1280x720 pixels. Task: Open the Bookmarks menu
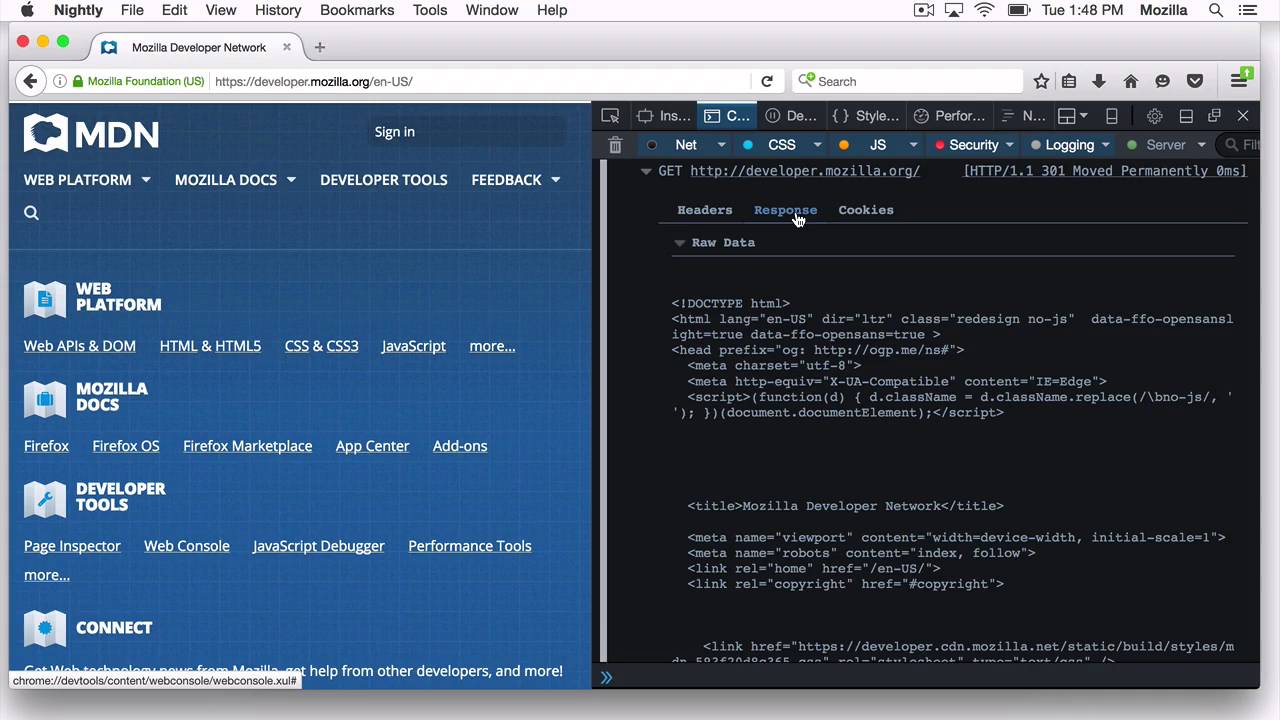[356, 10]
